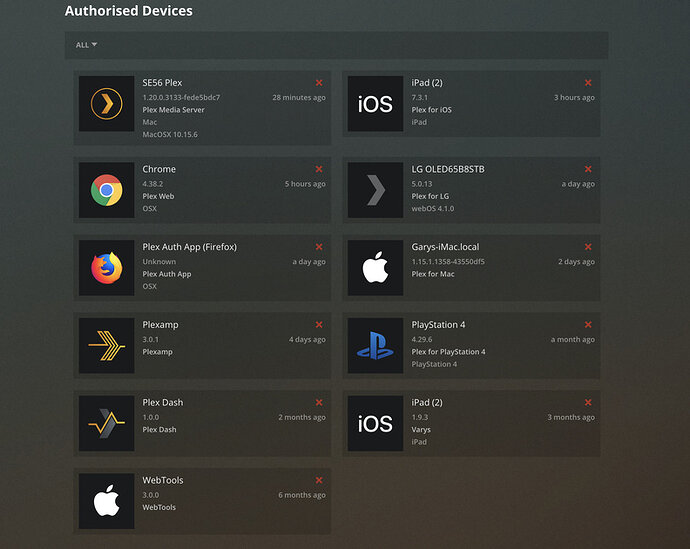This screenshot has height=549, width=690.
Task: Click the 'a month ago' timestamp
Action: (573, 340)
